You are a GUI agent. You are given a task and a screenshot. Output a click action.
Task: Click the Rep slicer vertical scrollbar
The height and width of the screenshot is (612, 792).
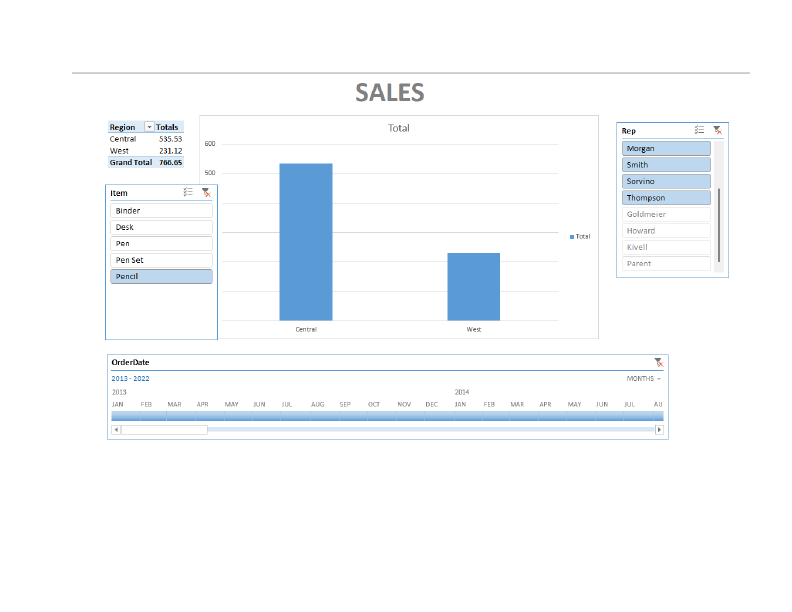click(719, 225)
